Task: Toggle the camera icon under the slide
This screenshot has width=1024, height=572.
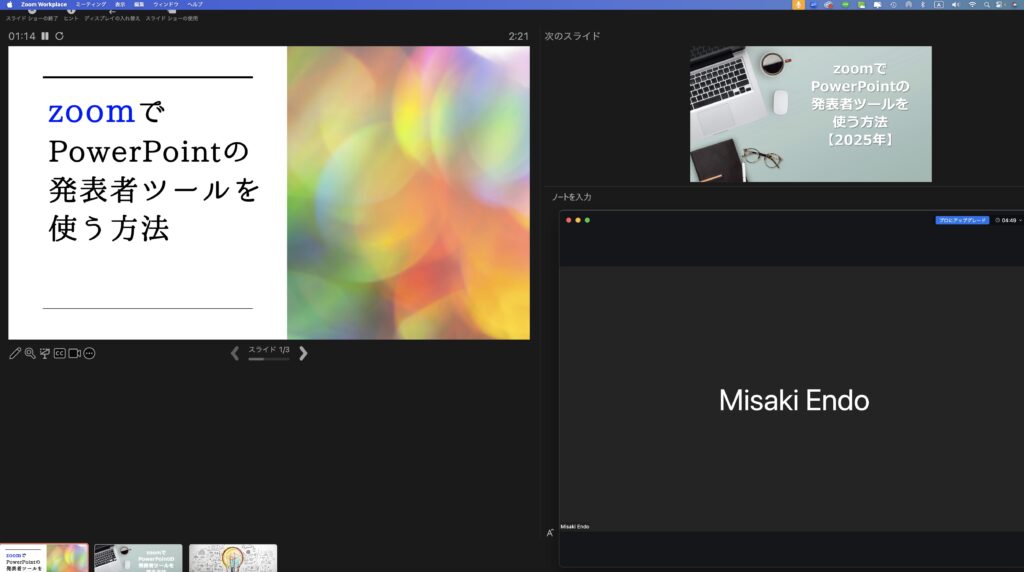Action: coord(74,353)
